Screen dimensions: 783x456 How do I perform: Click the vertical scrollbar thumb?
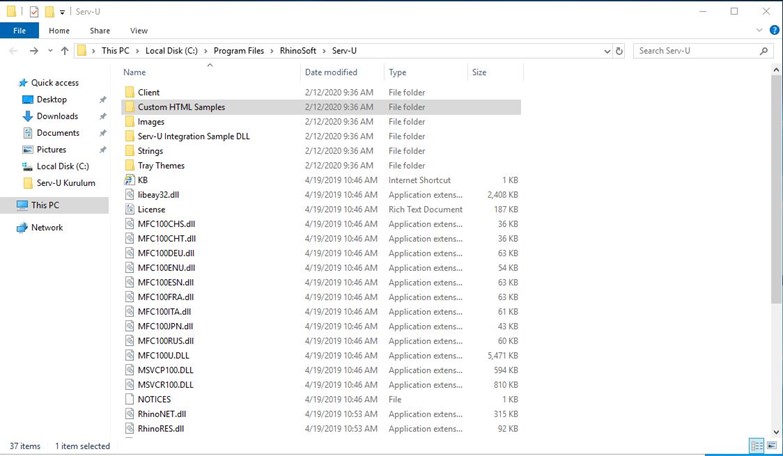[x=776, y=189]
